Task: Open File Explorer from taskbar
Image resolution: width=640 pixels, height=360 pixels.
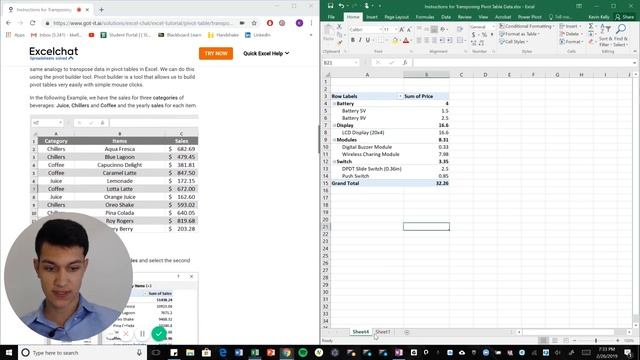Action: coord(190,352)
